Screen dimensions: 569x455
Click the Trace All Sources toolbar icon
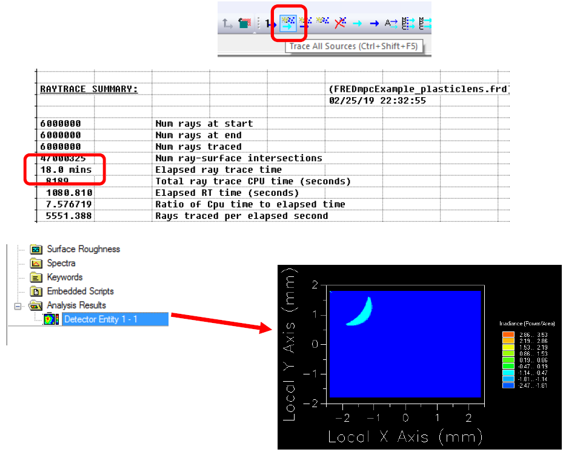coord(288,23)
